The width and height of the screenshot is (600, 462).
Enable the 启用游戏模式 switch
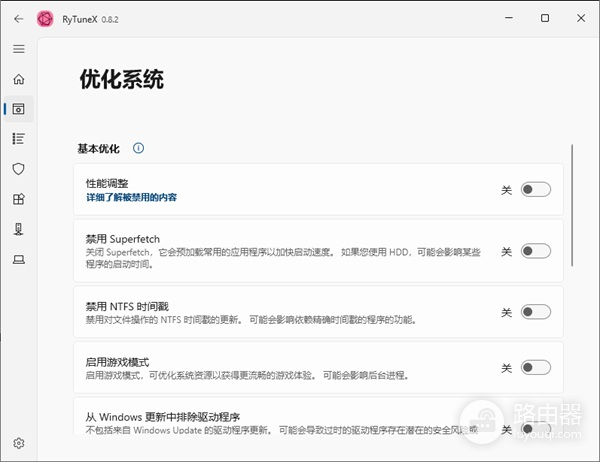(x=536, y=367)
